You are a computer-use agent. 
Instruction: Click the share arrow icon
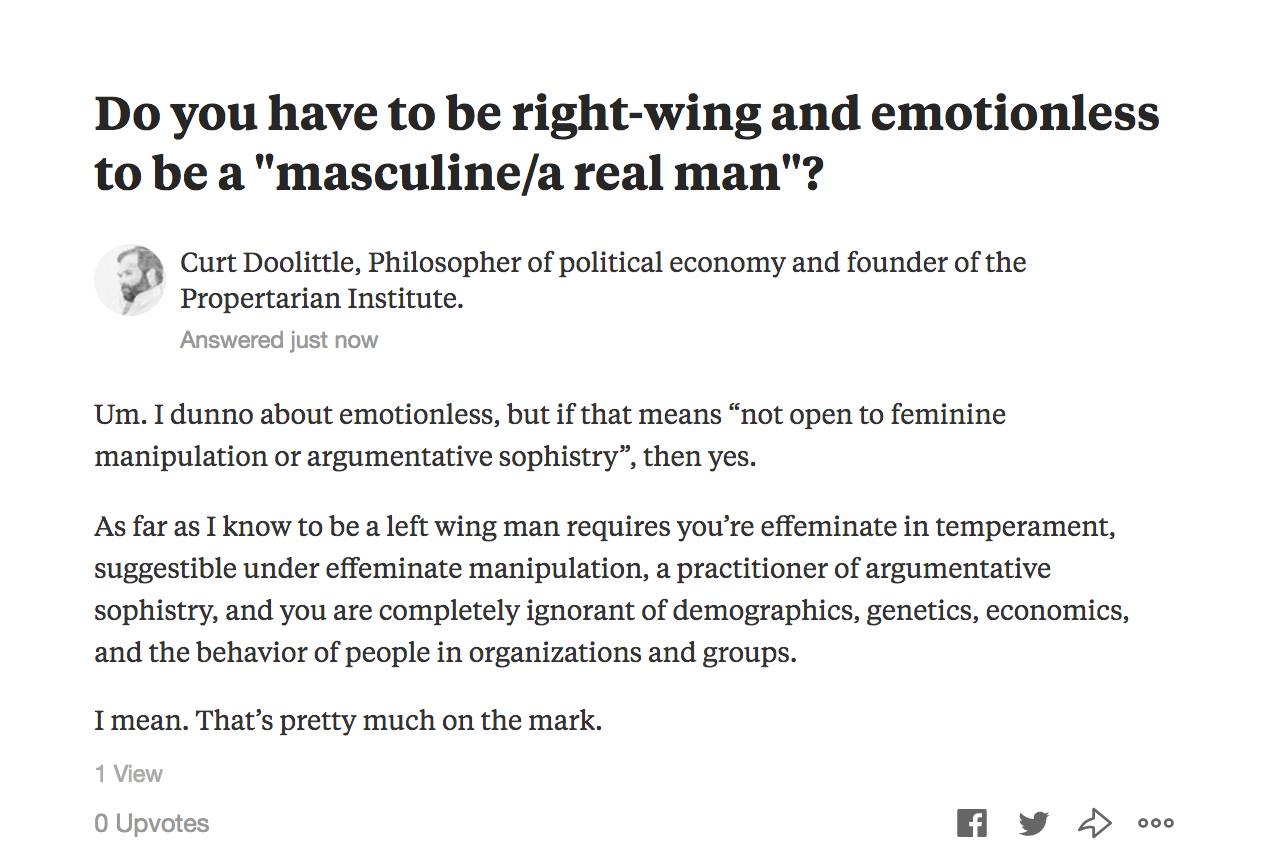[x=1095, y=823]
